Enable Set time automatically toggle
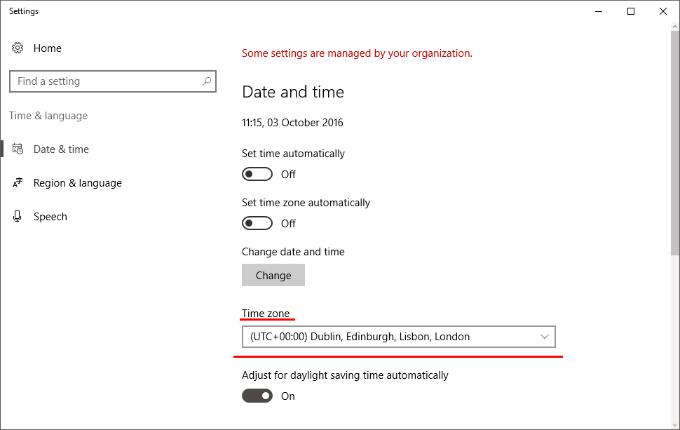This screenshot has width=680, height=430. click(257, 174)
